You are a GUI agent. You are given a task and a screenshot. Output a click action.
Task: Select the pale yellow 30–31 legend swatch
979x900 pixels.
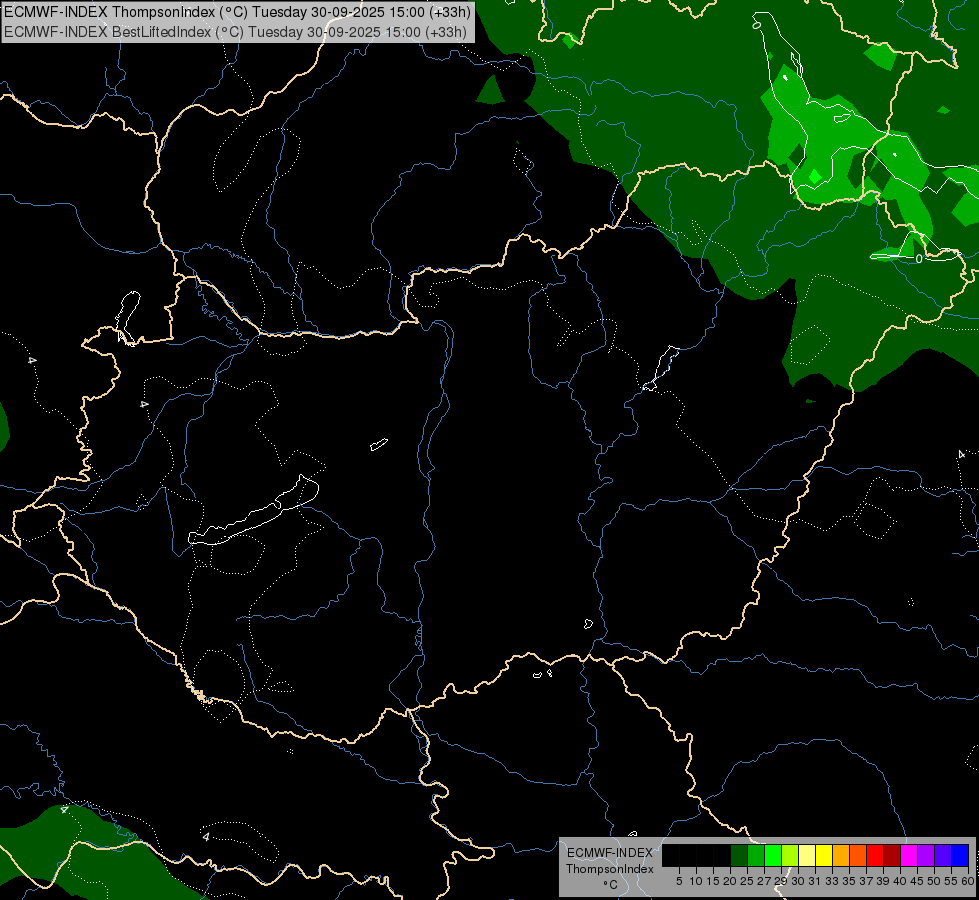(x=806, y=855)
